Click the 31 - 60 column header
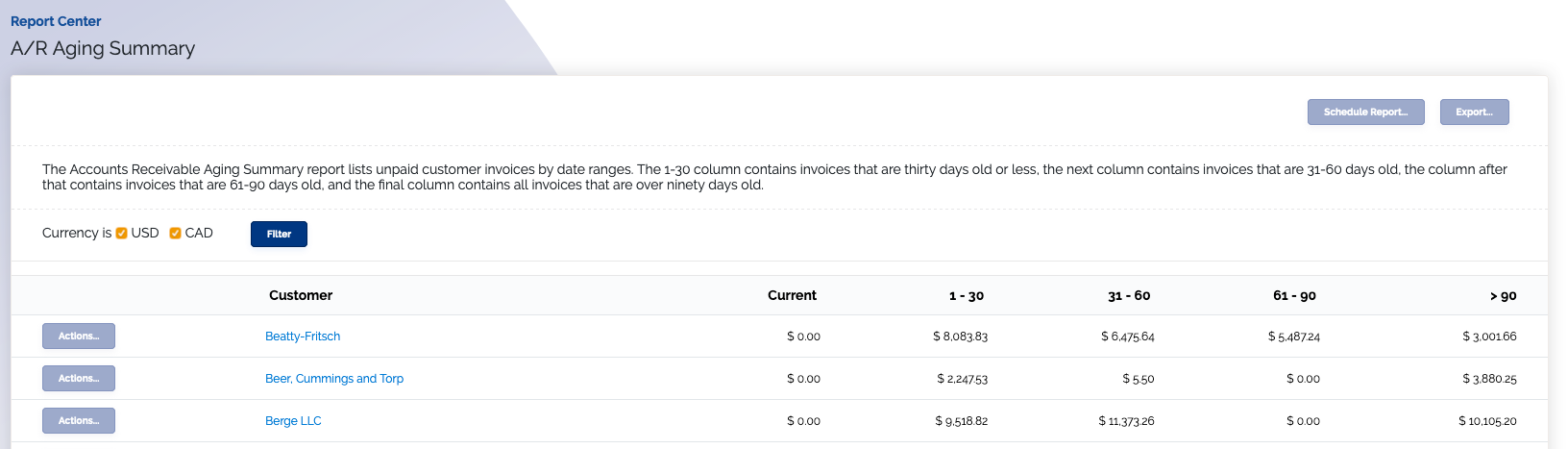Screen dimensions: 1568x449 tap(1129, 296)
